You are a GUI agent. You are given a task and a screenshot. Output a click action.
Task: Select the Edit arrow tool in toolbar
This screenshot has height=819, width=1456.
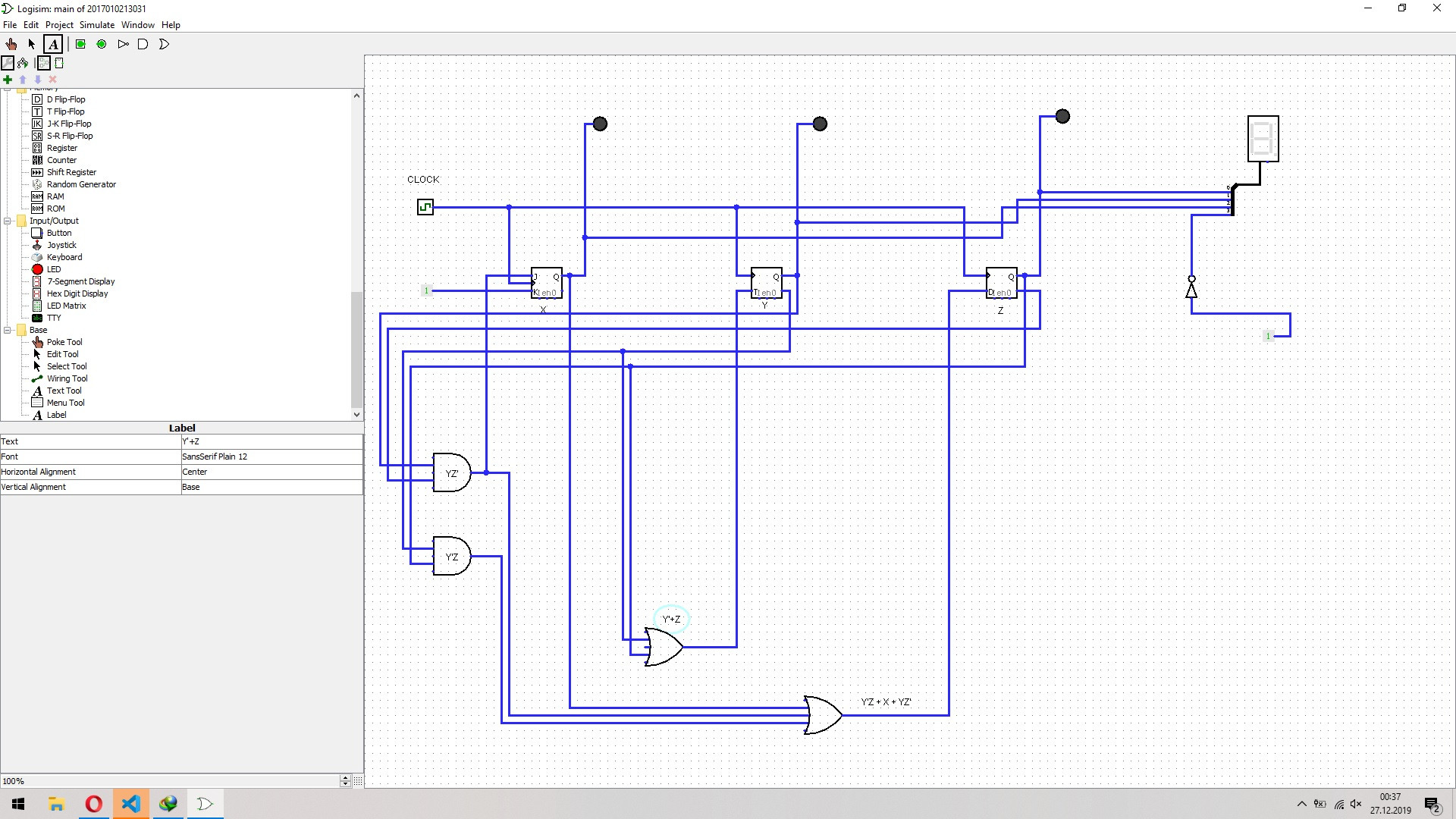pyautogui.click(x=32, y=44)
